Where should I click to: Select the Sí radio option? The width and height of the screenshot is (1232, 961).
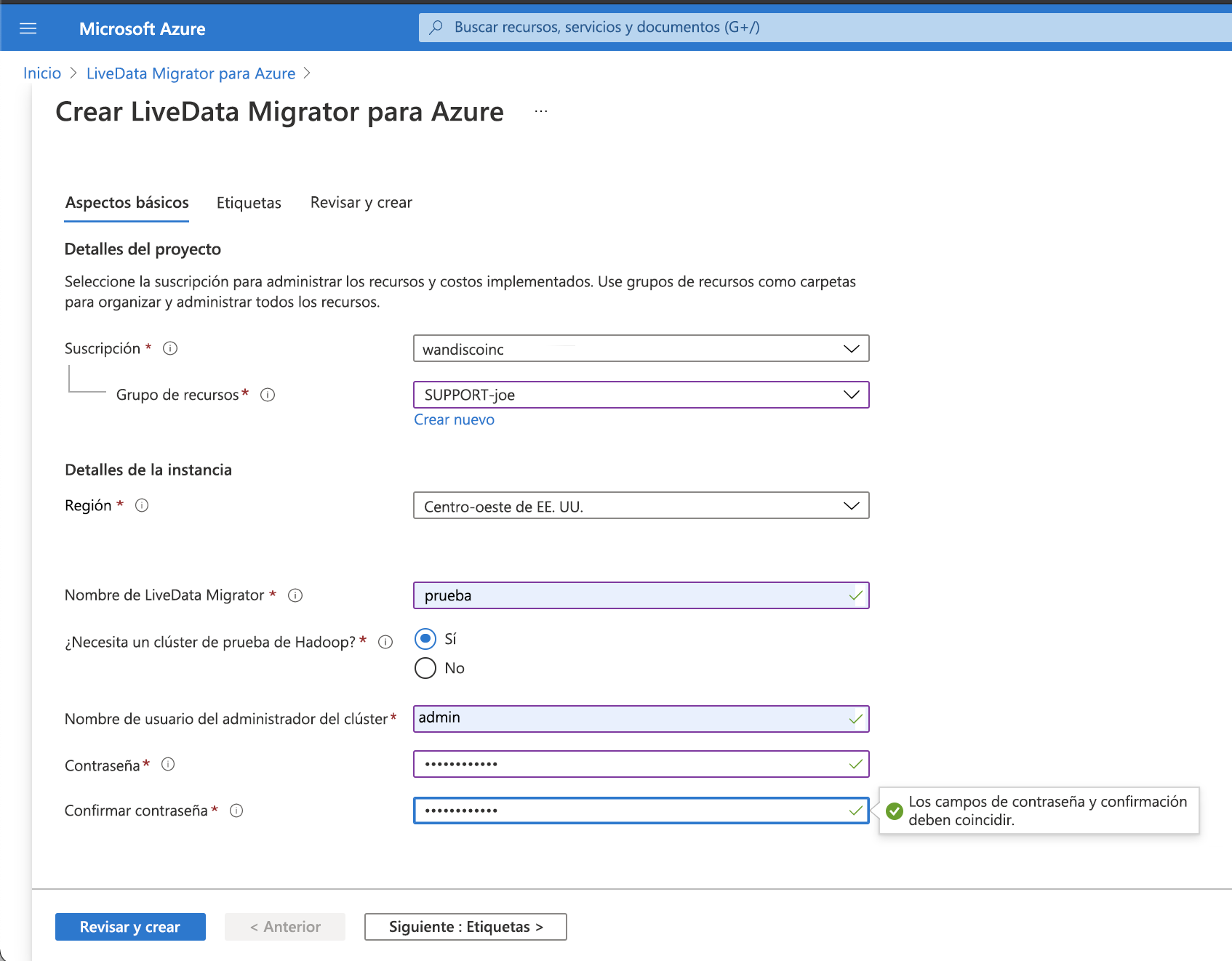(x=425, y=639)
